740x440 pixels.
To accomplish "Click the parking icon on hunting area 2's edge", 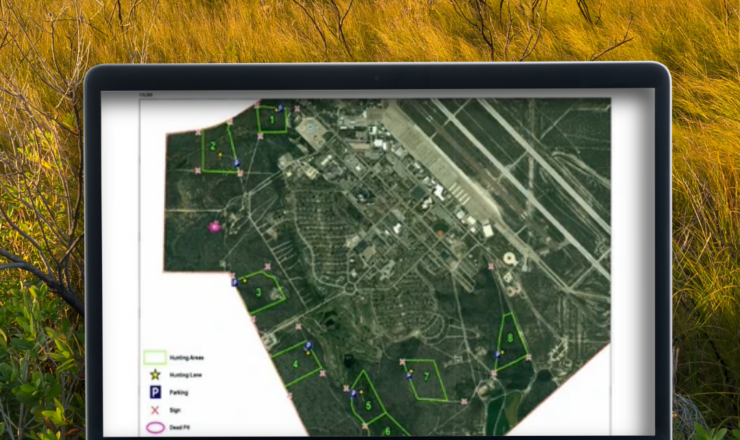I will 236,163.
